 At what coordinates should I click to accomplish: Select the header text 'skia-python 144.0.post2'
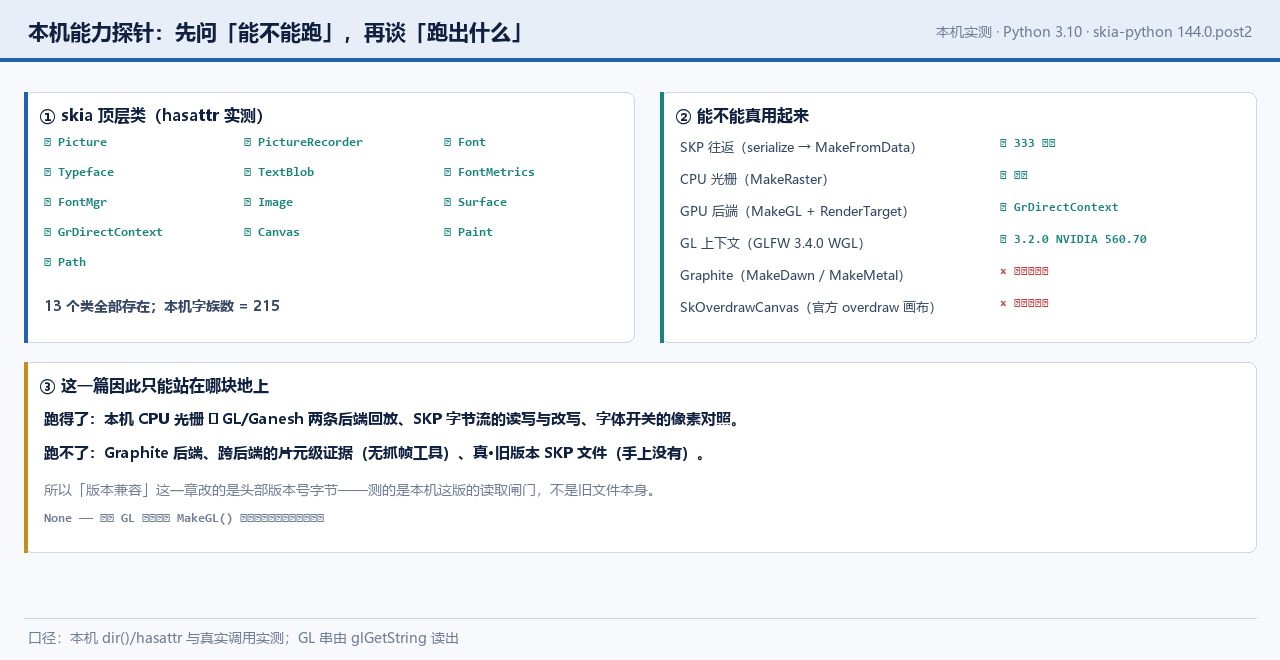coord(1172,31)
